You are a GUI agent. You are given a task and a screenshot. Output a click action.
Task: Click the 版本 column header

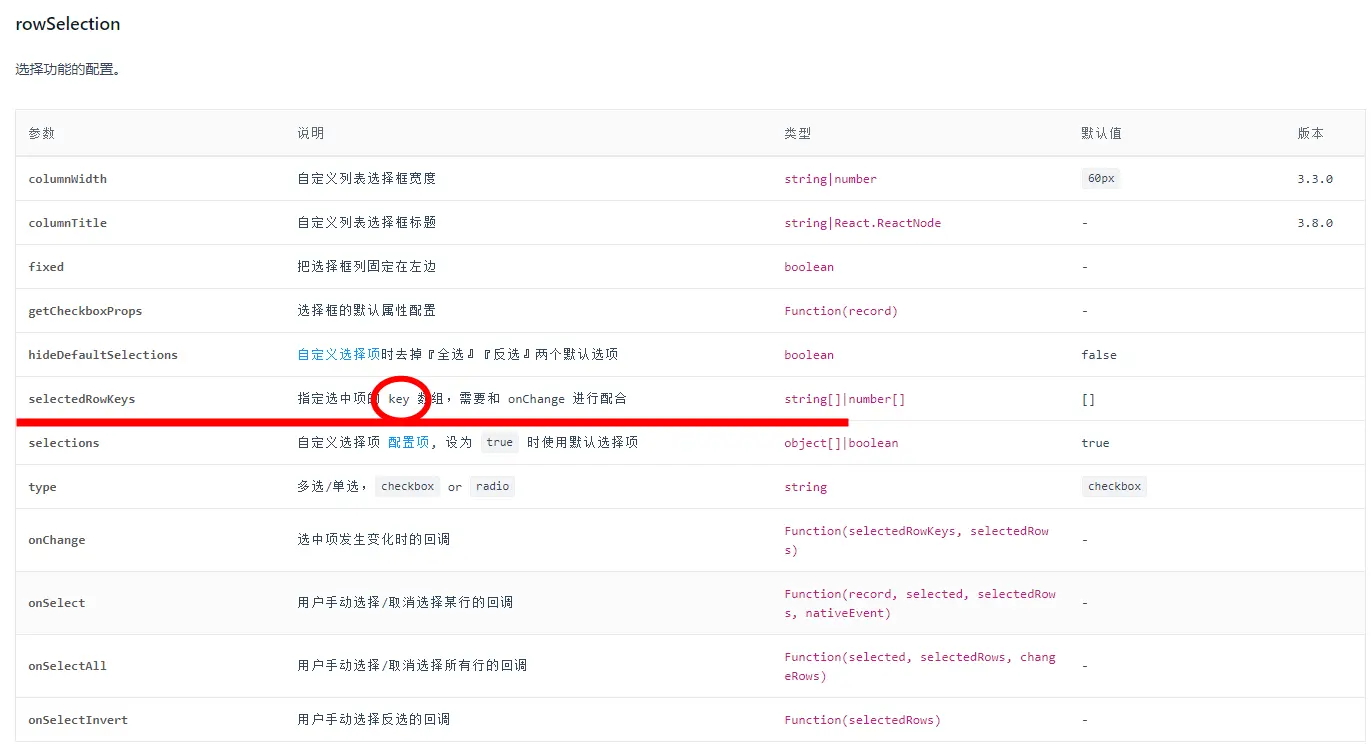click(1311, 133)
